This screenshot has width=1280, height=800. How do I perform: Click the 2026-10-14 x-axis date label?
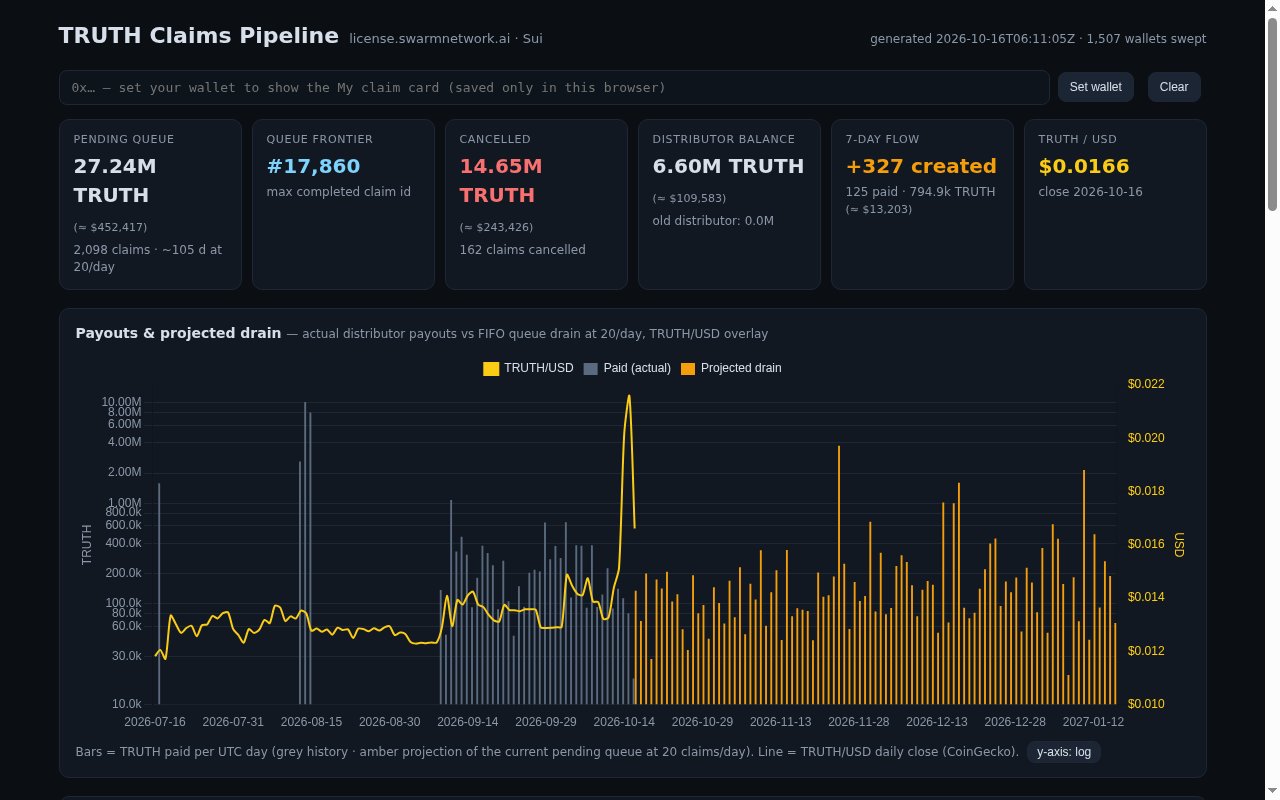pos(624,722)
